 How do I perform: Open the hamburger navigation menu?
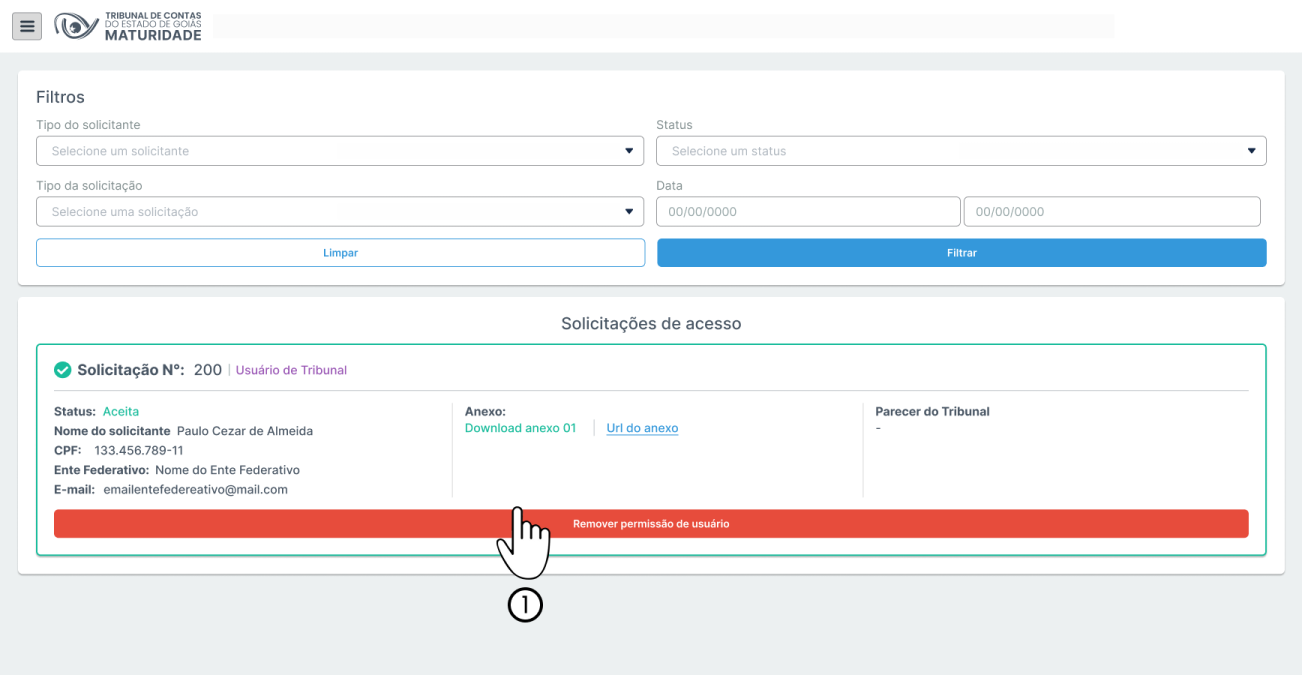[27, 26]
